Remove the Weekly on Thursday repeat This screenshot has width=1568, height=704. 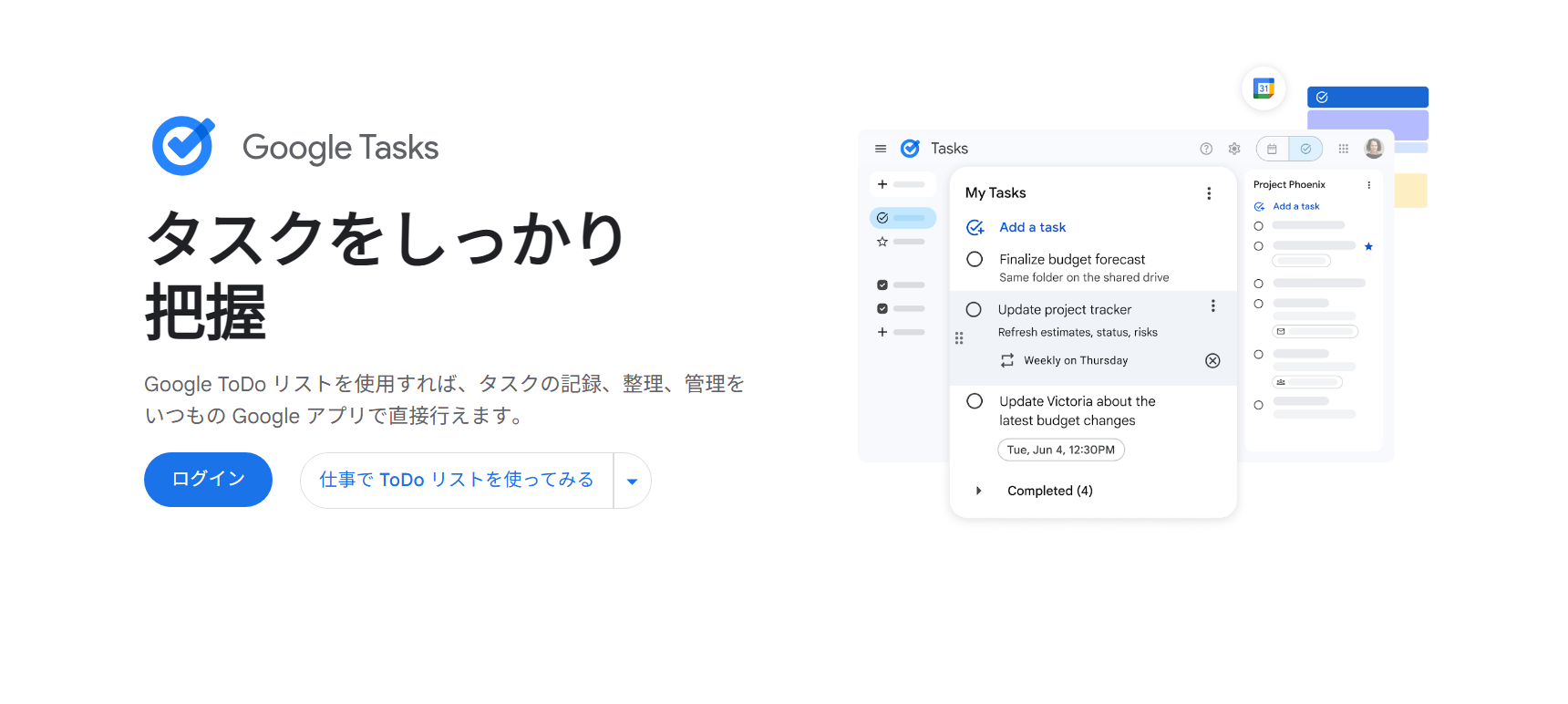(1212, 360)
